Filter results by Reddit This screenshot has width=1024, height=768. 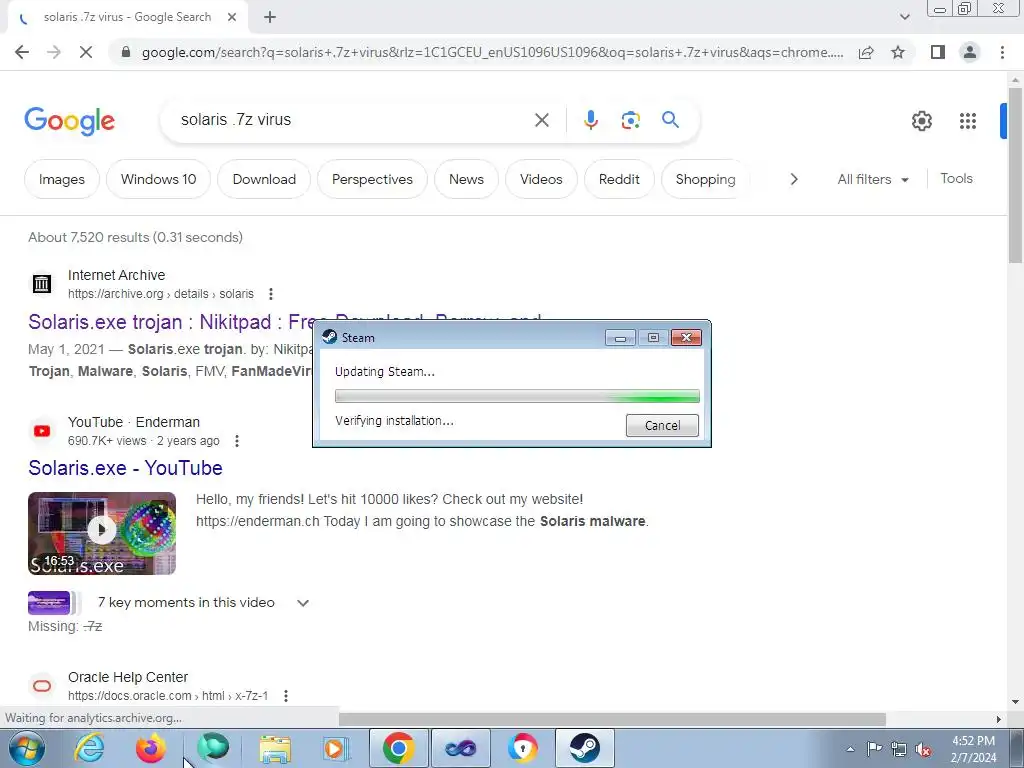point(619,179)
